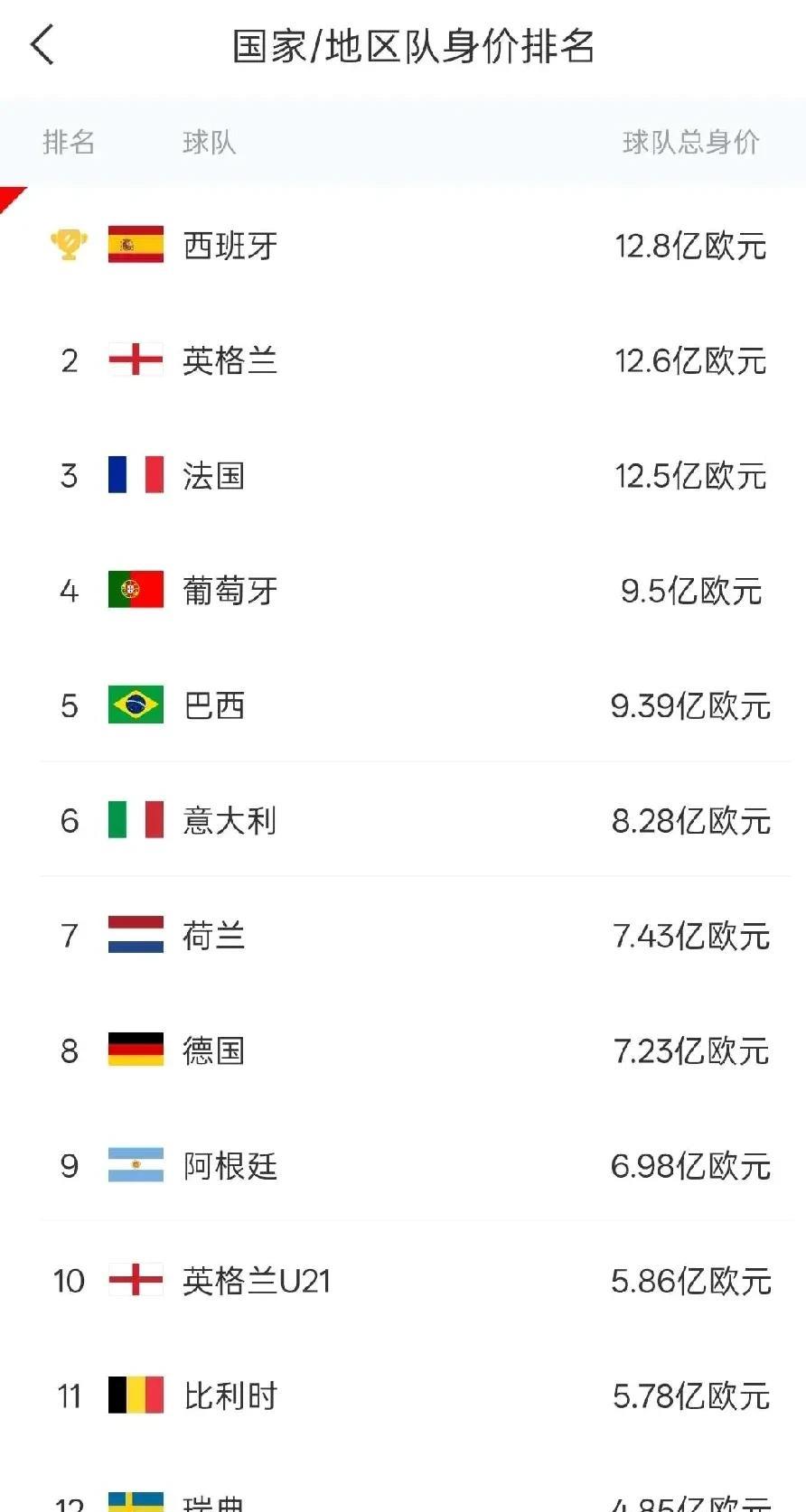
Task: View 西班牙 value 12.8亿欧元
Action: coord(690,246)
